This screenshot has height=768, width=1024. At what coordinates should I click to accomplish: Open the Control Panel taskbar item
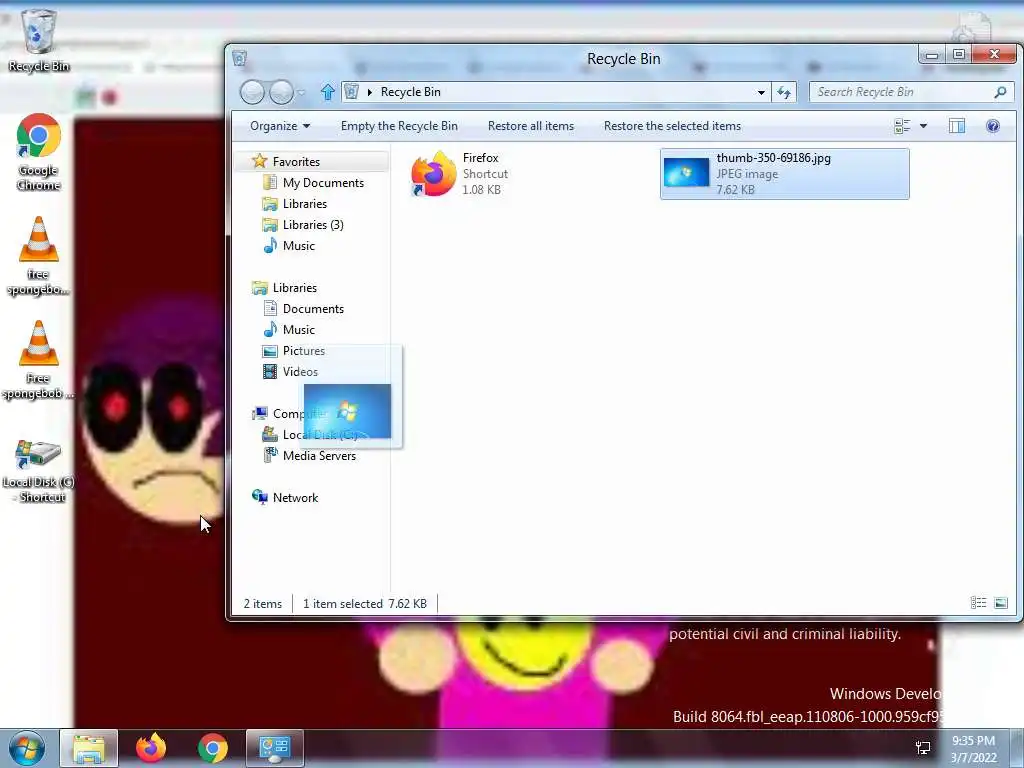point(274,748)
